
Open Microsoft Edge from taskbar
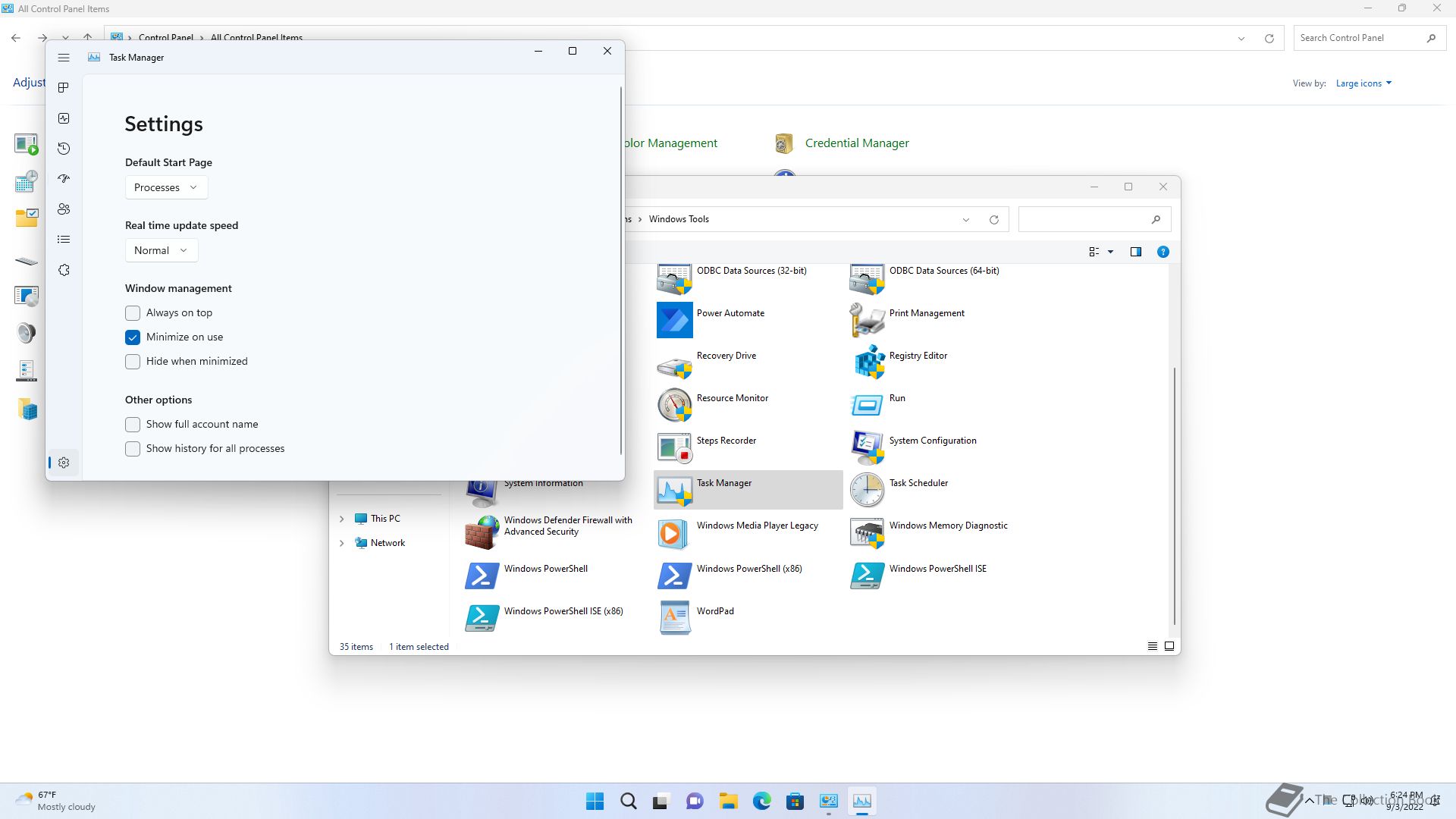pyautogui.click(x=761, y=801)
